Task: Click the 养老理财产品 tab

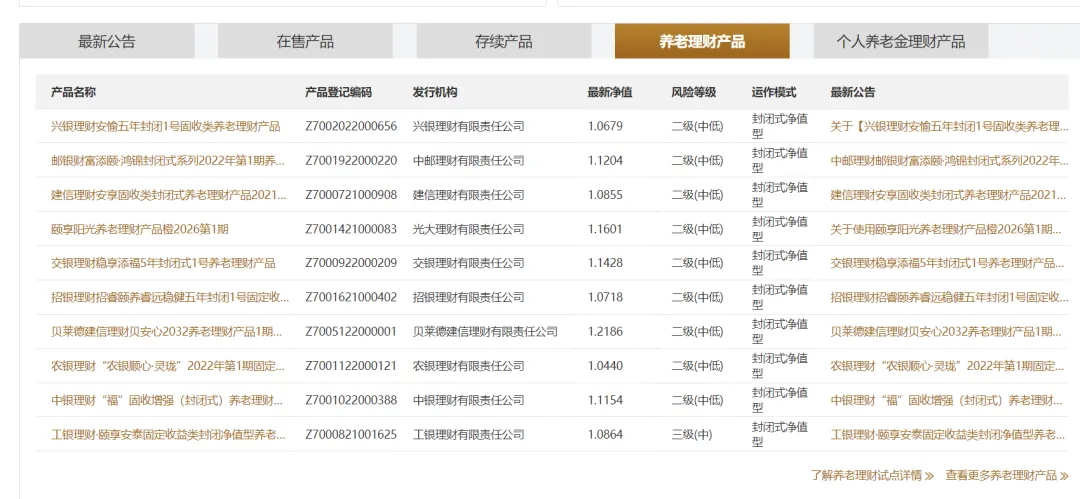Action: coord(701,42)
